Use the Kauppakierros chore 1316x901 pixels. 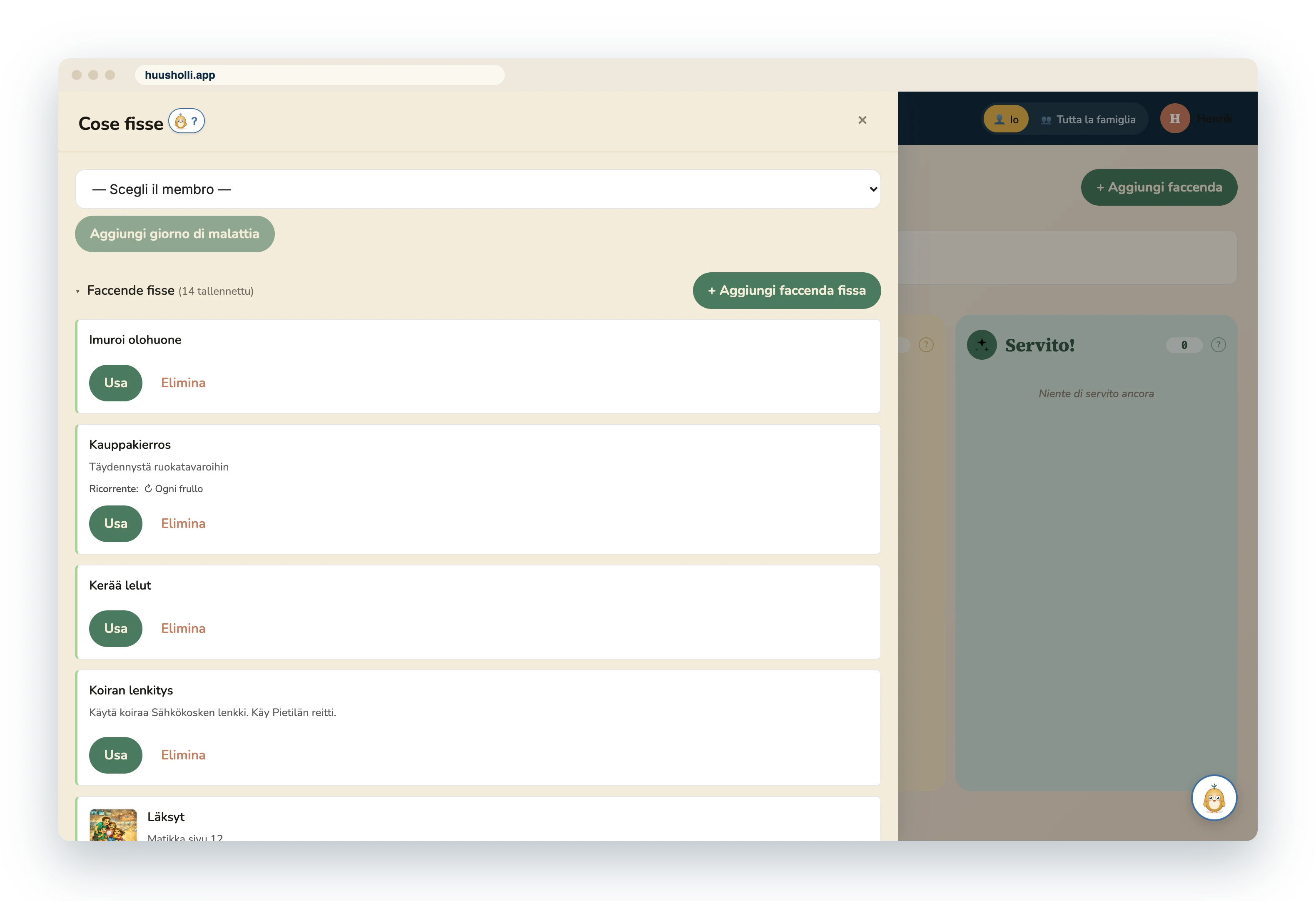tap(115, 524)
